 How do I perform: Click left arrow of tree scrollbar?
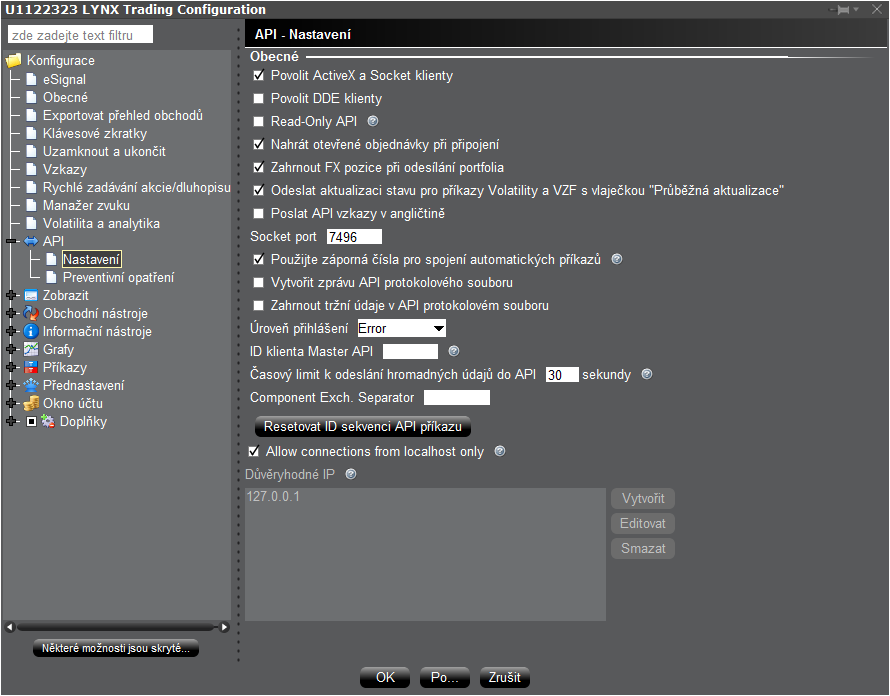click(10, 627)
